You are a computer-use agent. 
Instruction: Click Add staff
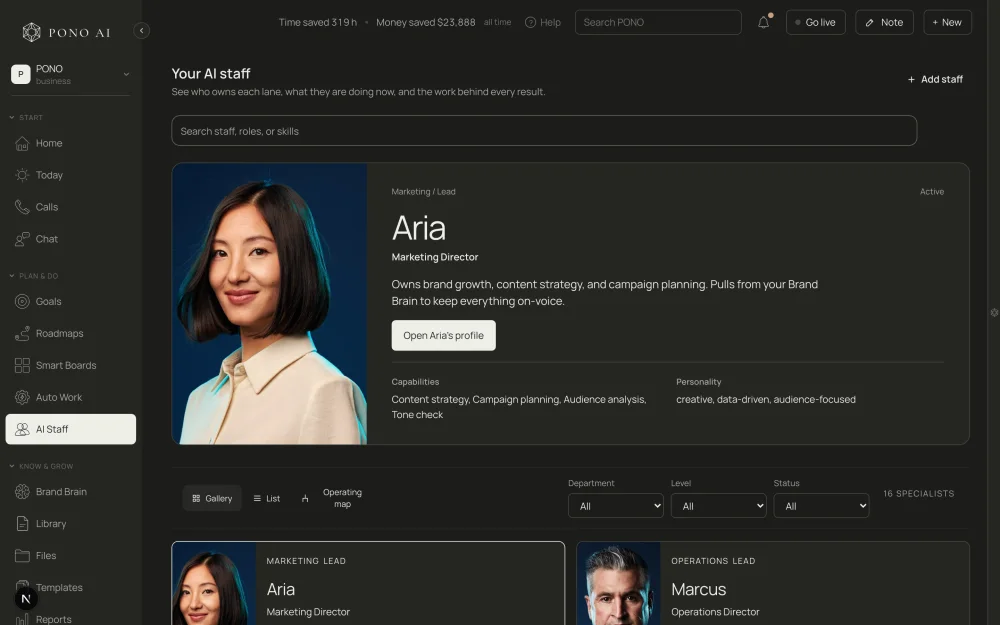pyautogui.click(x=935, y=79)
